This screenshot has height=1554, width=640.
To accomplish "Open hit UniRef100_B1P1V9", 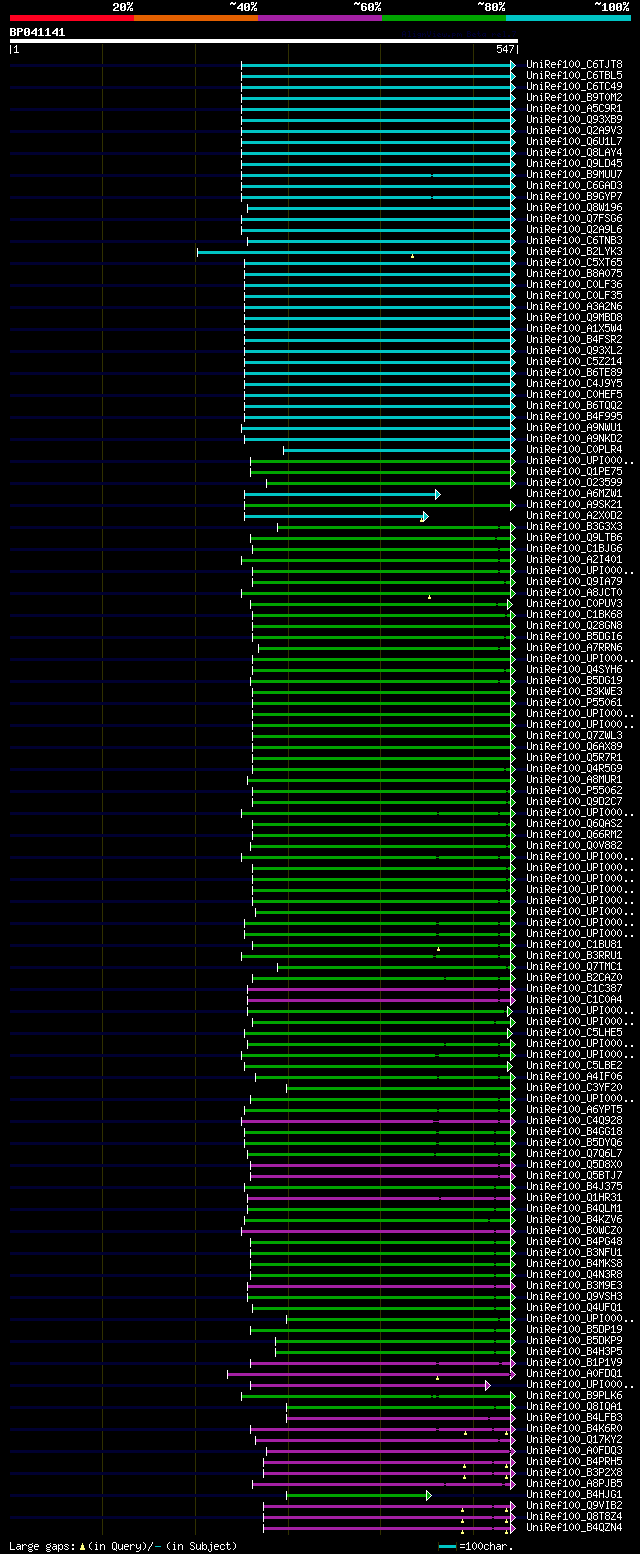I will [574, 1362].
